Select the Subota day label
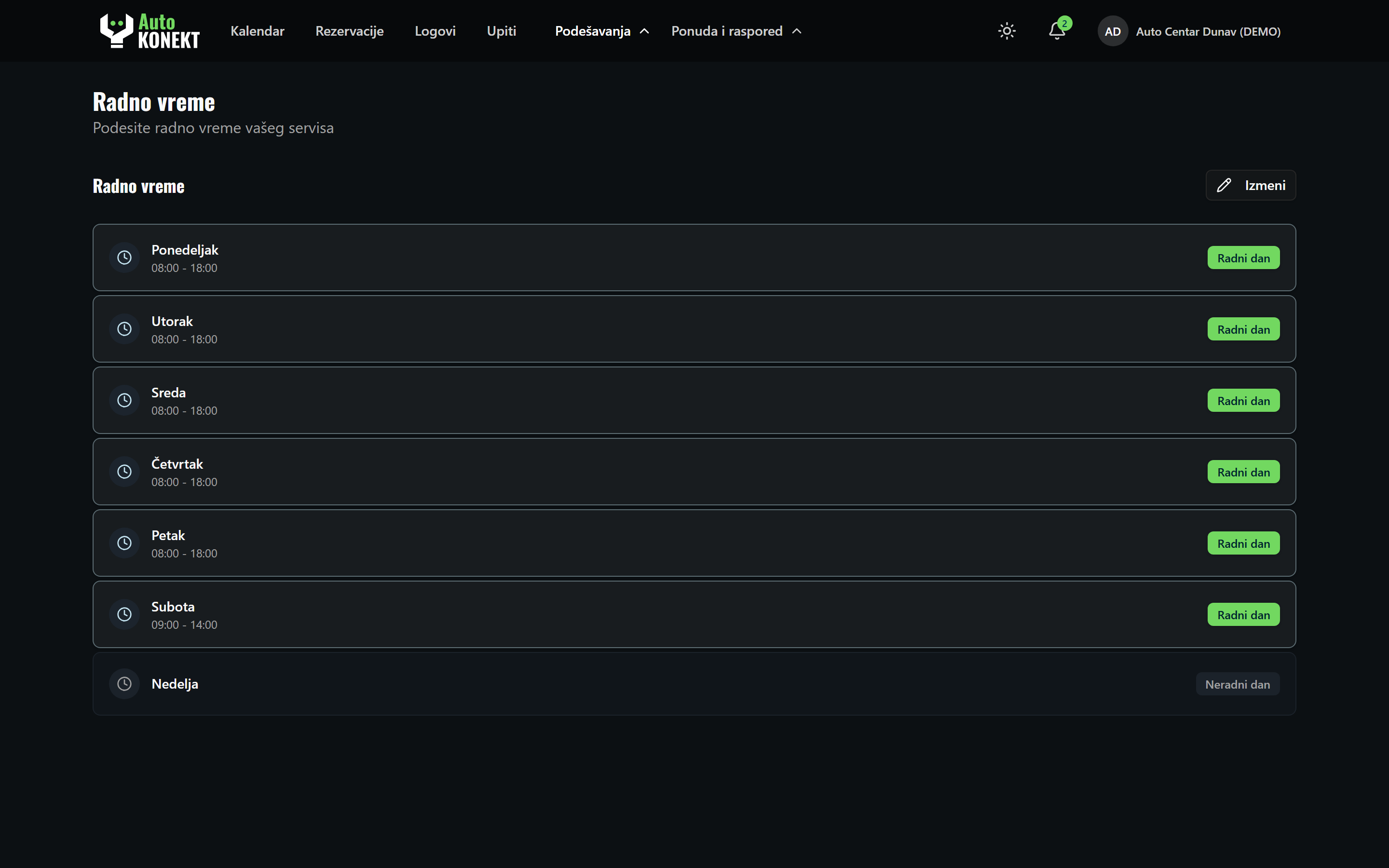This screenshot has width=1389, height=868. click(x=173, y=607)
